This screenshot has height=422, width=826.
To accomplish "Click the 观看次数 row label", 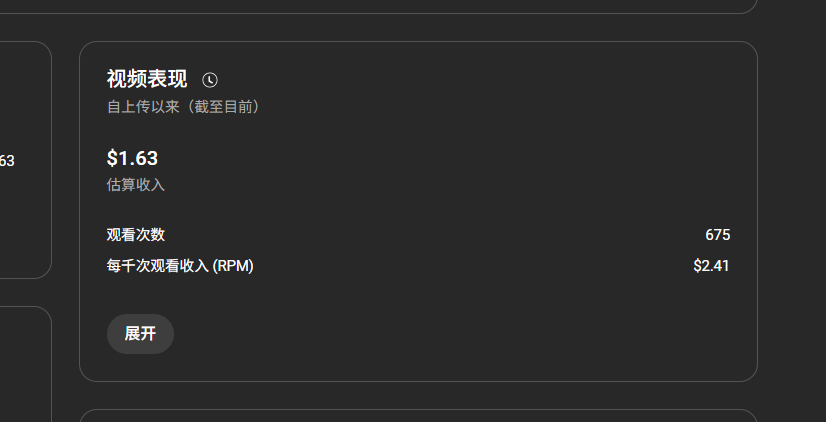I will (136, 234).
